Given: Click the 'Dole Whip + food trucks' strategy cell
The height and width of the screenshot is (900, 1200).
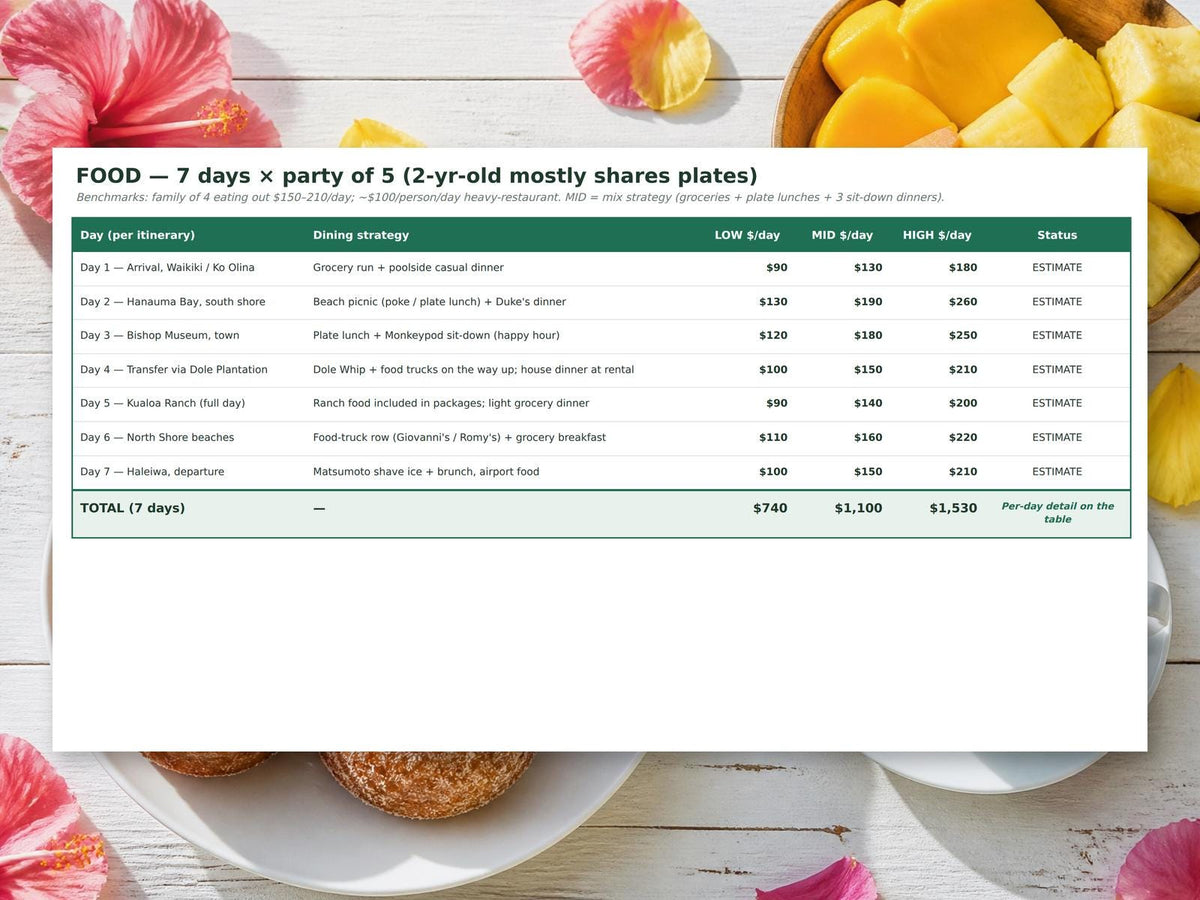Looking at the screenshot, I should tap(474, 370).
